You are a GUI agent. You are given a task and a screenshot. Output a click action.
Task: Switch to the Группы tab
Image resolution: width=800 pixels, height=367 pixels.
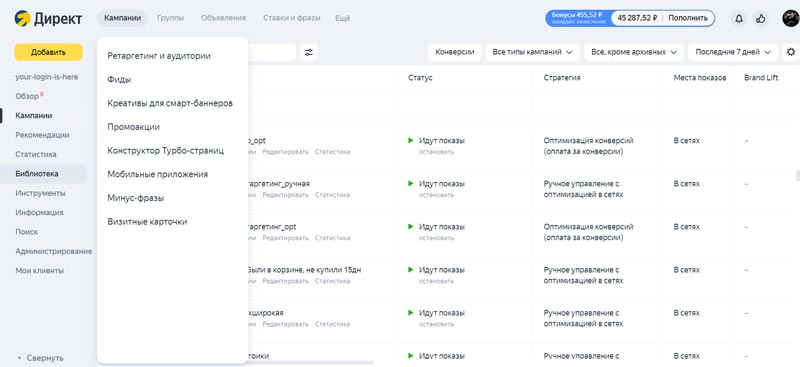pyautogui.click(x=170, y=18)
